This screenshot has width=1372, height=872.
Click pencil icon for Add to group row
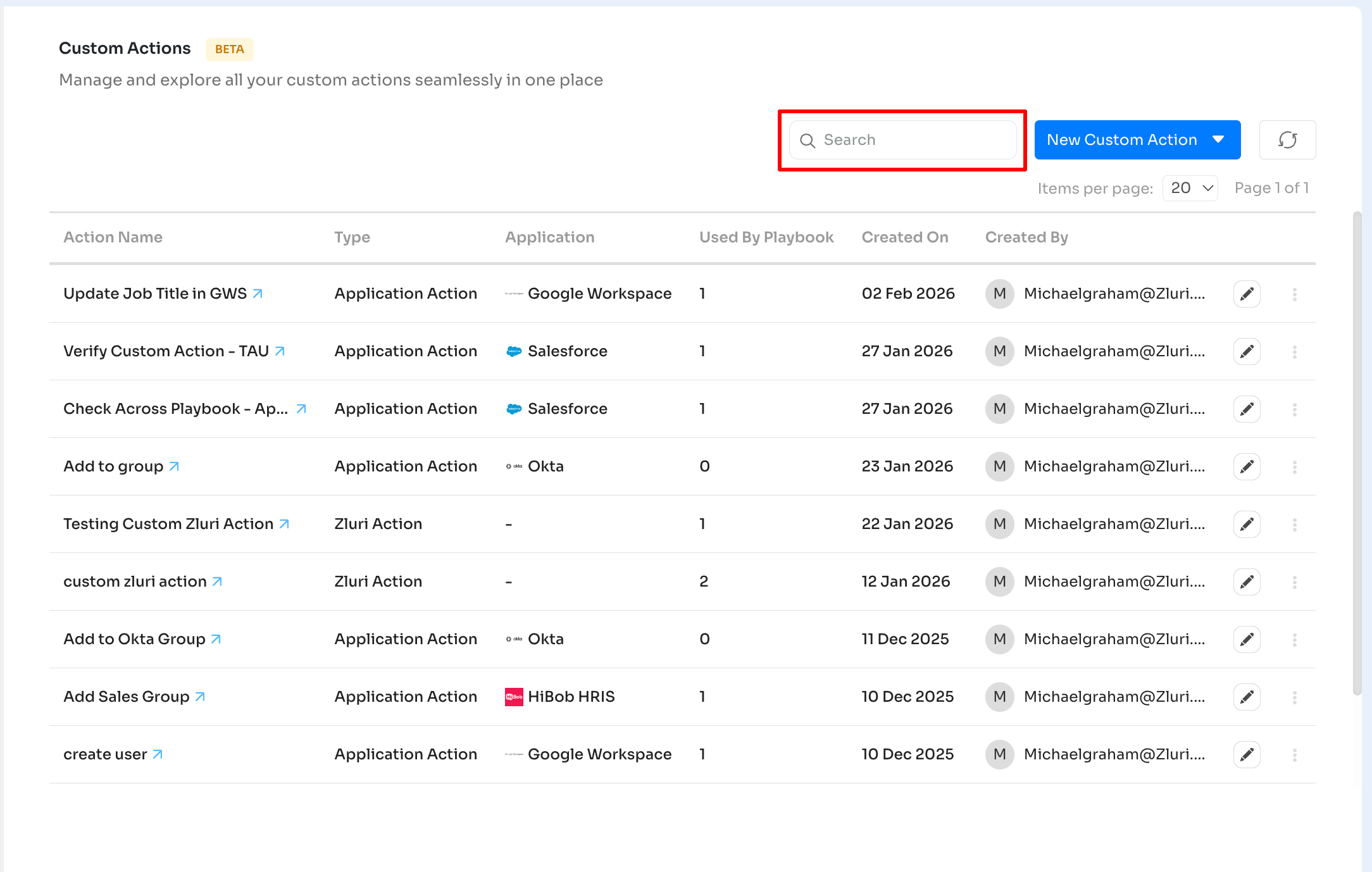[x=1246, y=467]
